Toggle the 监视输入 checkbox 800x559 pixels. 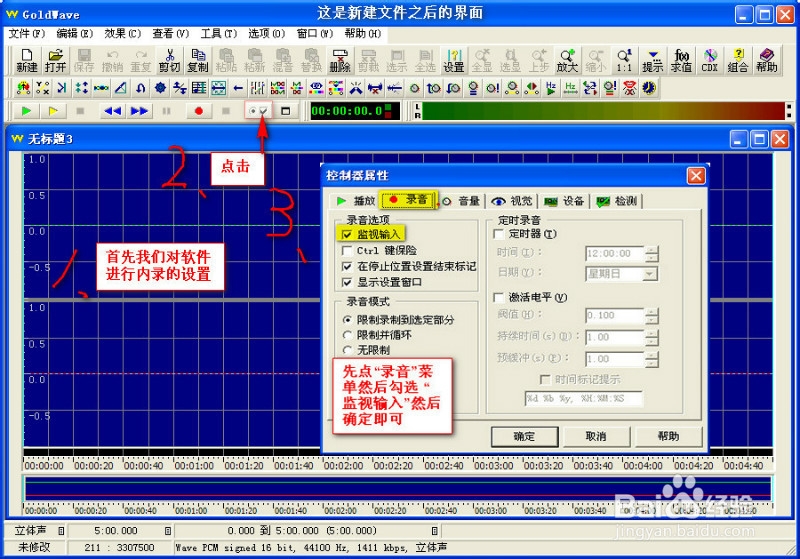tap(347, 235)
